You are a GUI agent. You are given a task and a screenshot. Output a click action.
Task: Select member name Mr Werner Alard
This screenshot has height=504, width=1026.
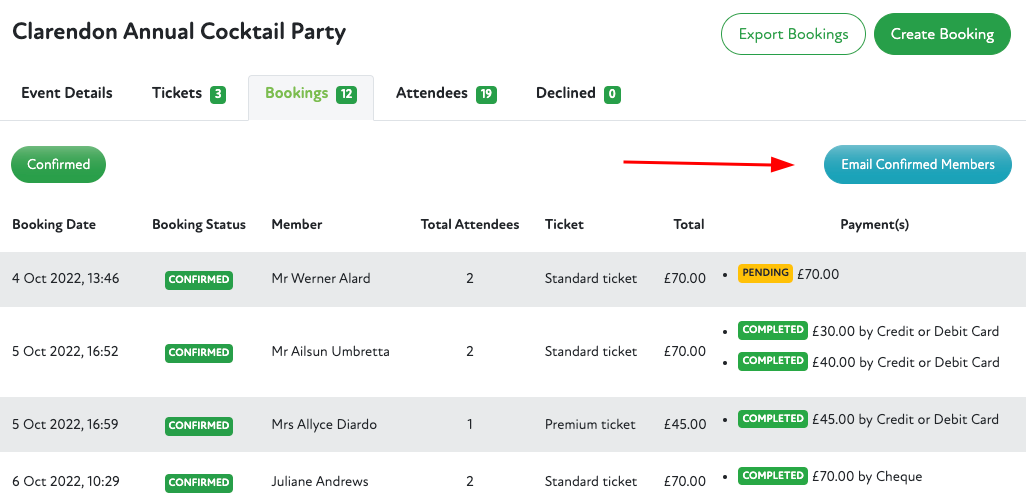click(321, 279)
